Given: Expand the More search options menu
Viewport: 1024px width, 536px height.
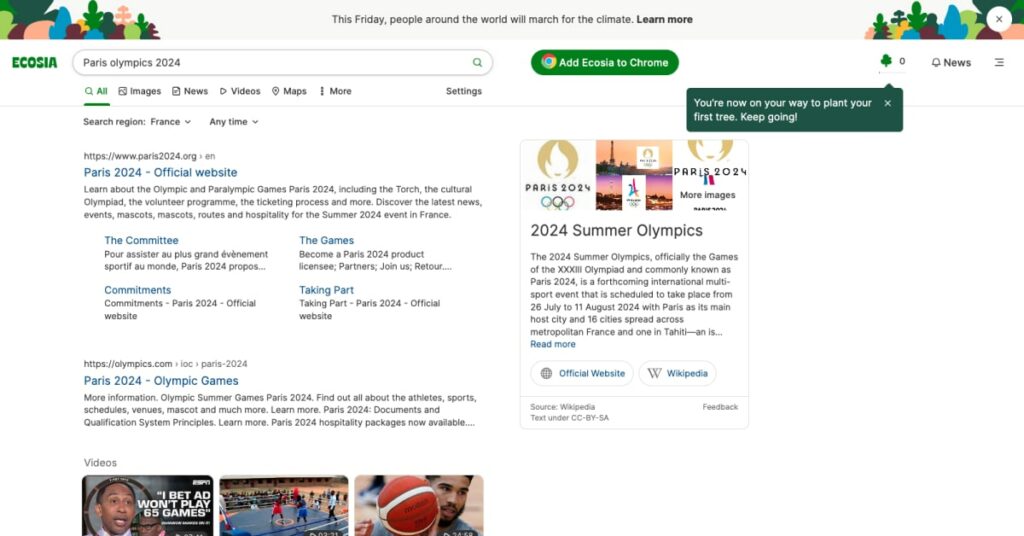Looking at the screenshot, I should (334, 91).
